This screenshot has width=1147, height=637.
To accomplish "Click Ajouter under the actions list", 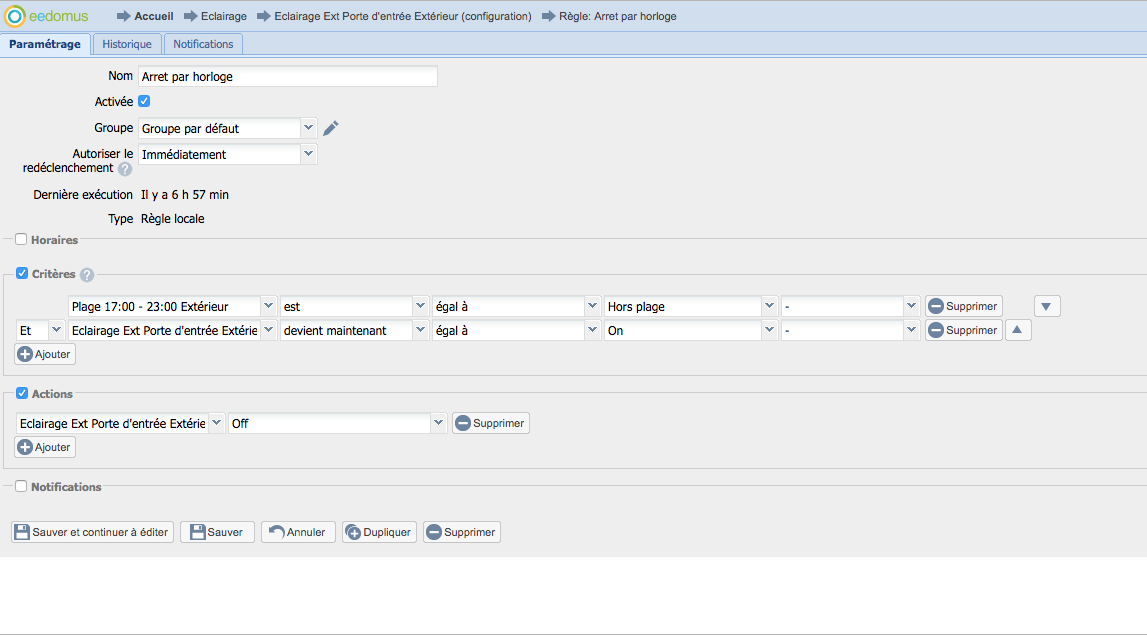I will click(45, 447).
